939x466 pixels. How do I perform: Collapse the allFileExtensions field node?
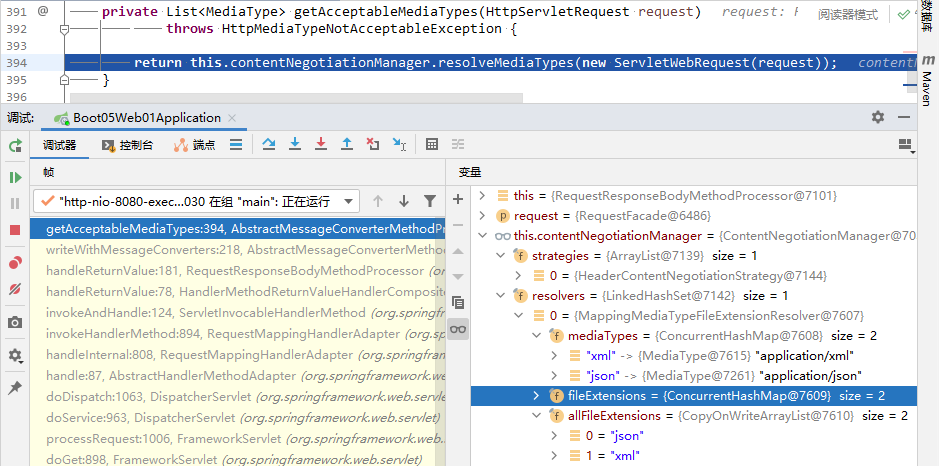click(x=537, y=415)
